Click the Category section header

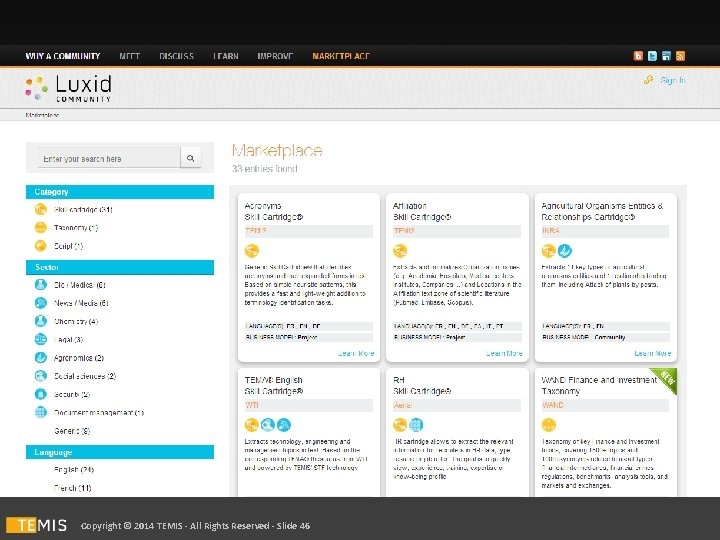click(120, 192)
